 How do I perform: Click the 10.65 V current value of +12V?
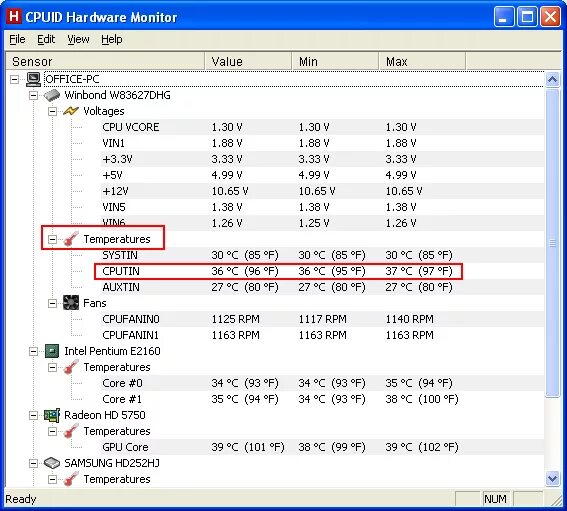[x=230, y=191]
